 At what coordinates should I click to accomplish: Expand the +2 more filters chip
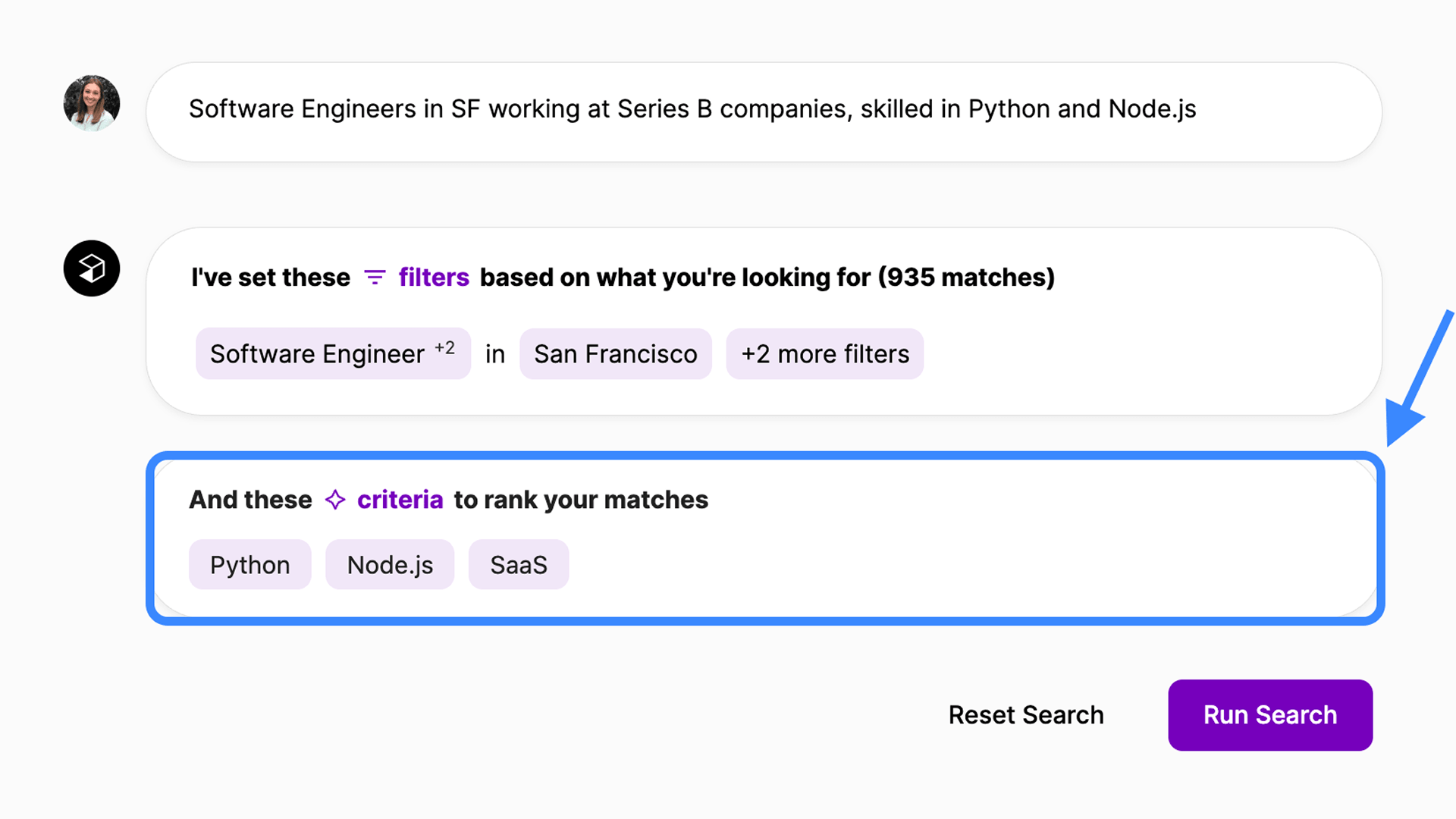point(824,354)
